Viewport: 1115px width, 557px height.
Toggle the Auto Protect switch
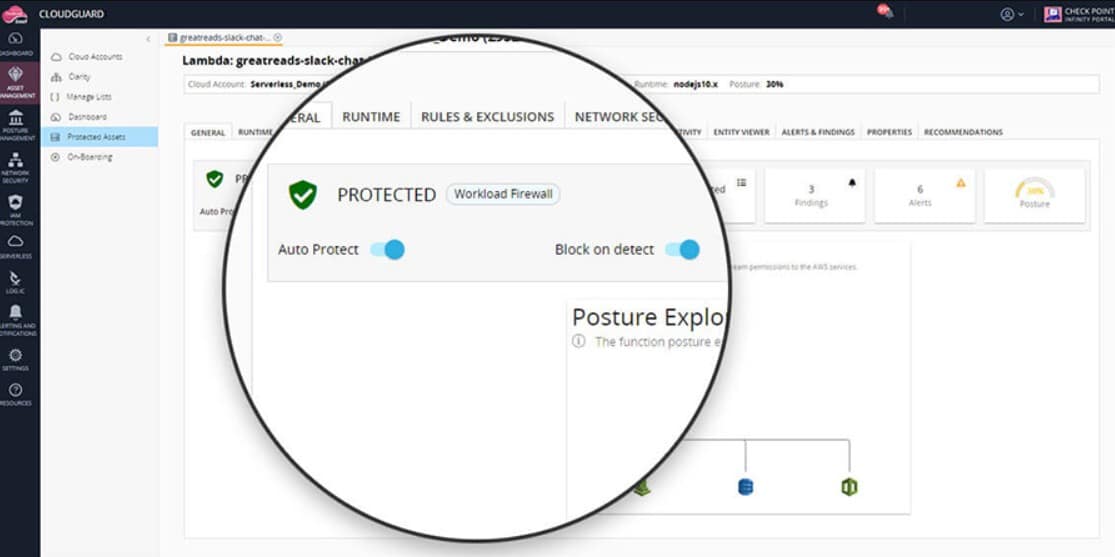[x=388, y=250]
